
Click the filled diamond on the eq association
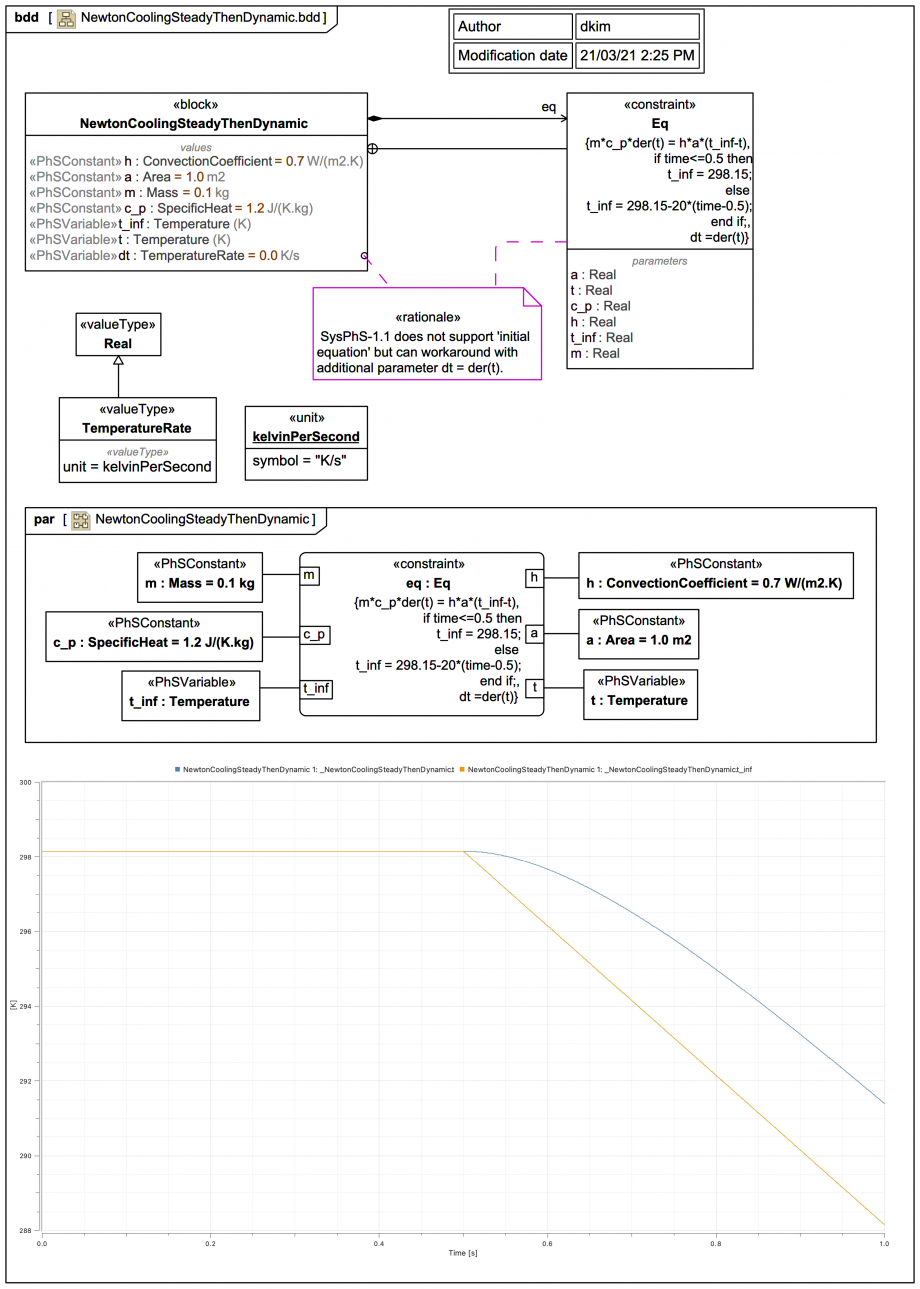coord(375,119)
